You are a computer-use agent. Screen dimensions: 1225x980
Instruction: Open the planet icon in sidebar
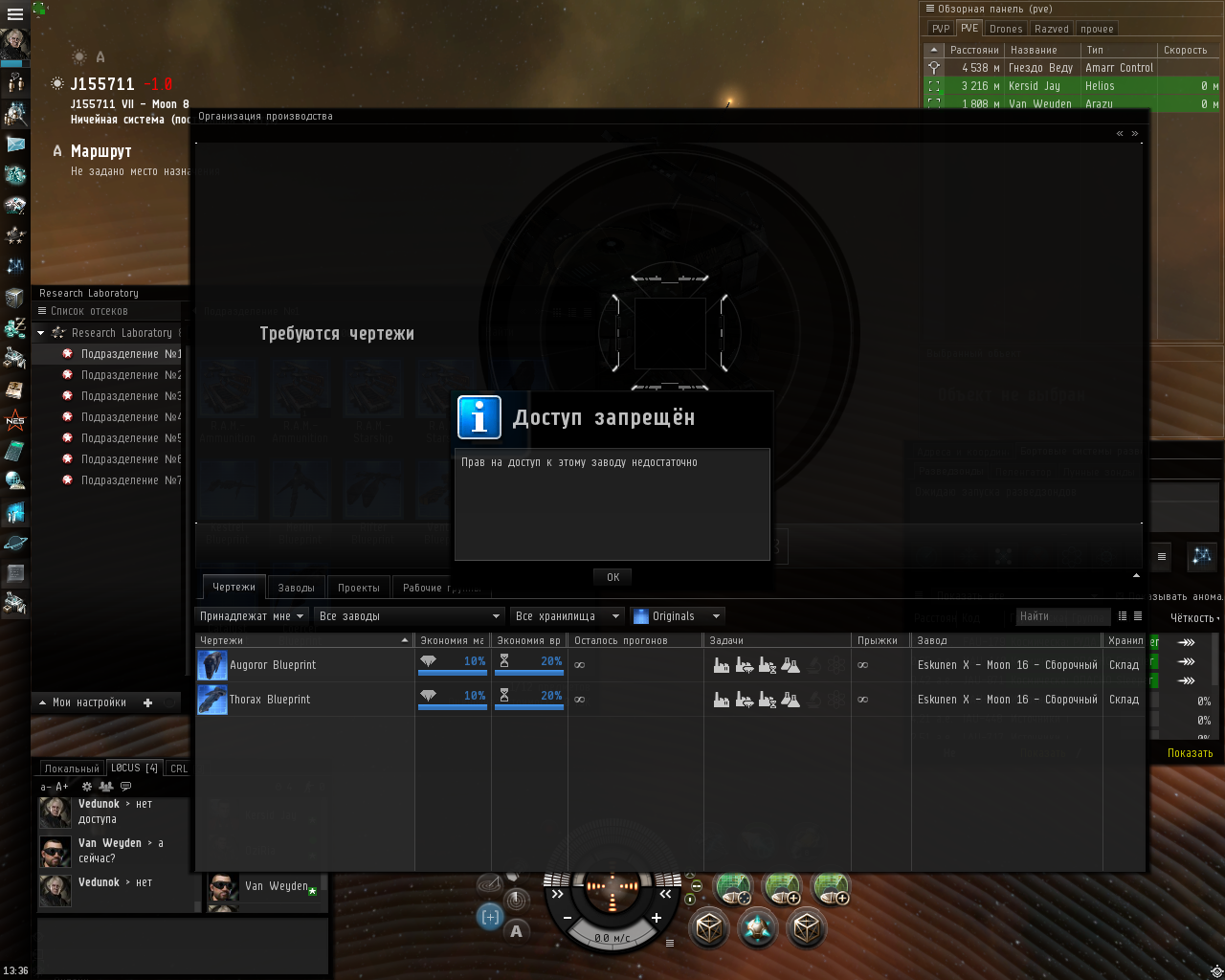tap(15, 543)
